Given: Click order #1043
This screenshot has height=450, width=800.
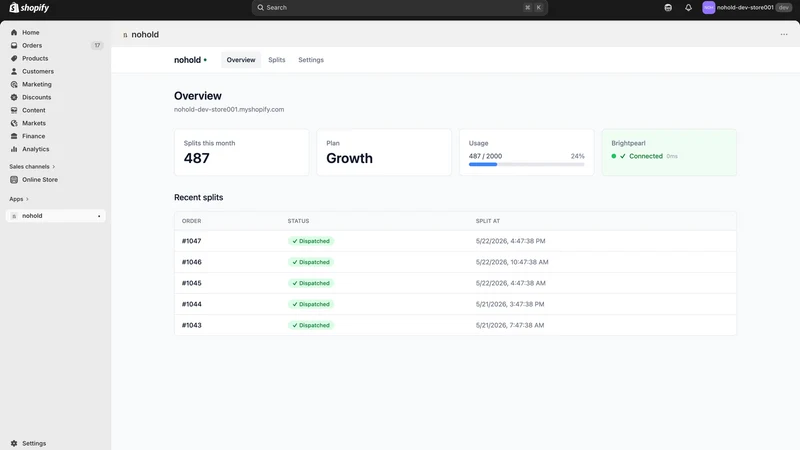Looking at the screenshot, I should point(191,325).
